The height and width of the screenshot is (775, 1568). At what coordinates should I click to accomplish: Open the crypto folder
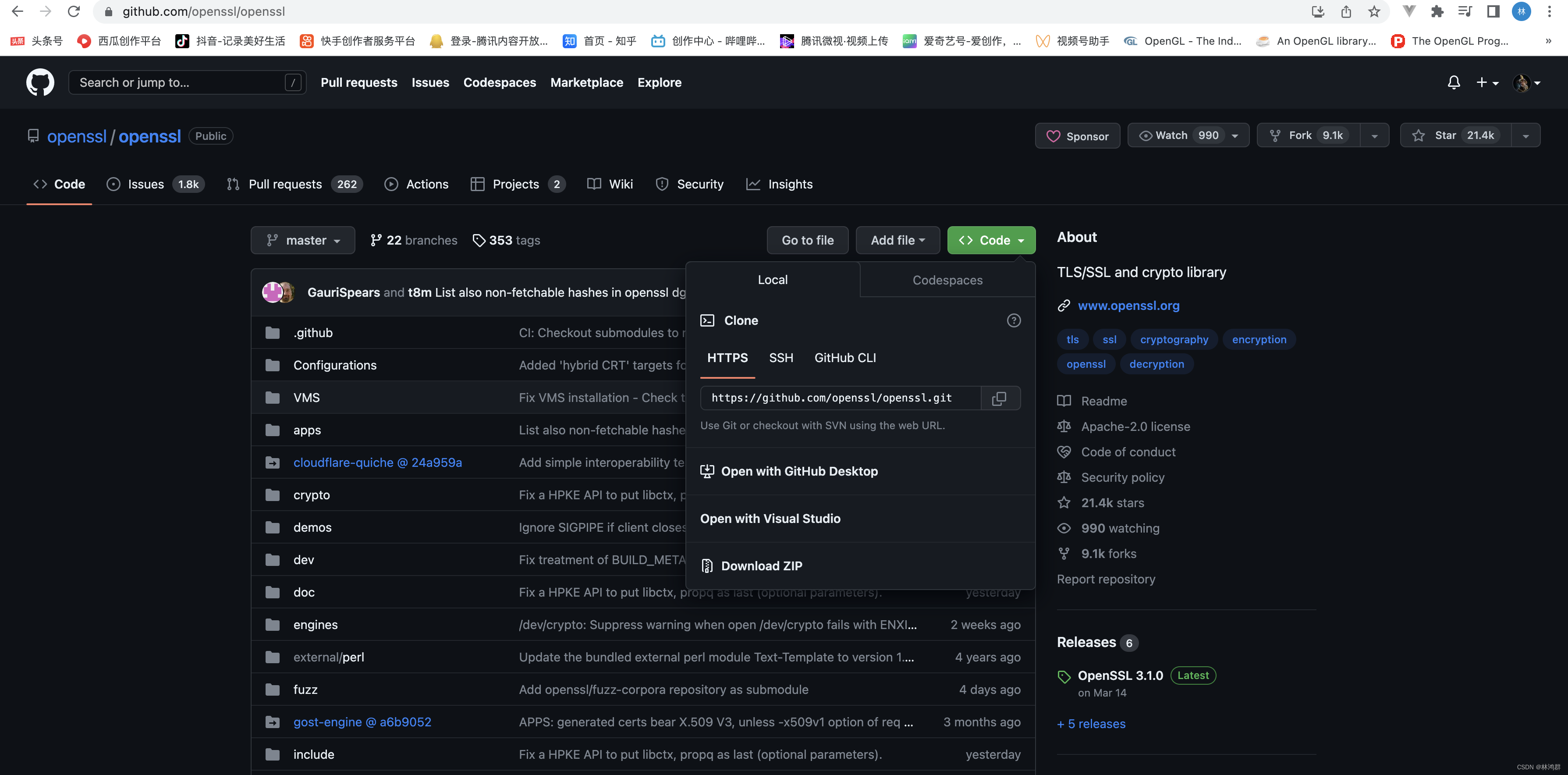tap(312, 495)
